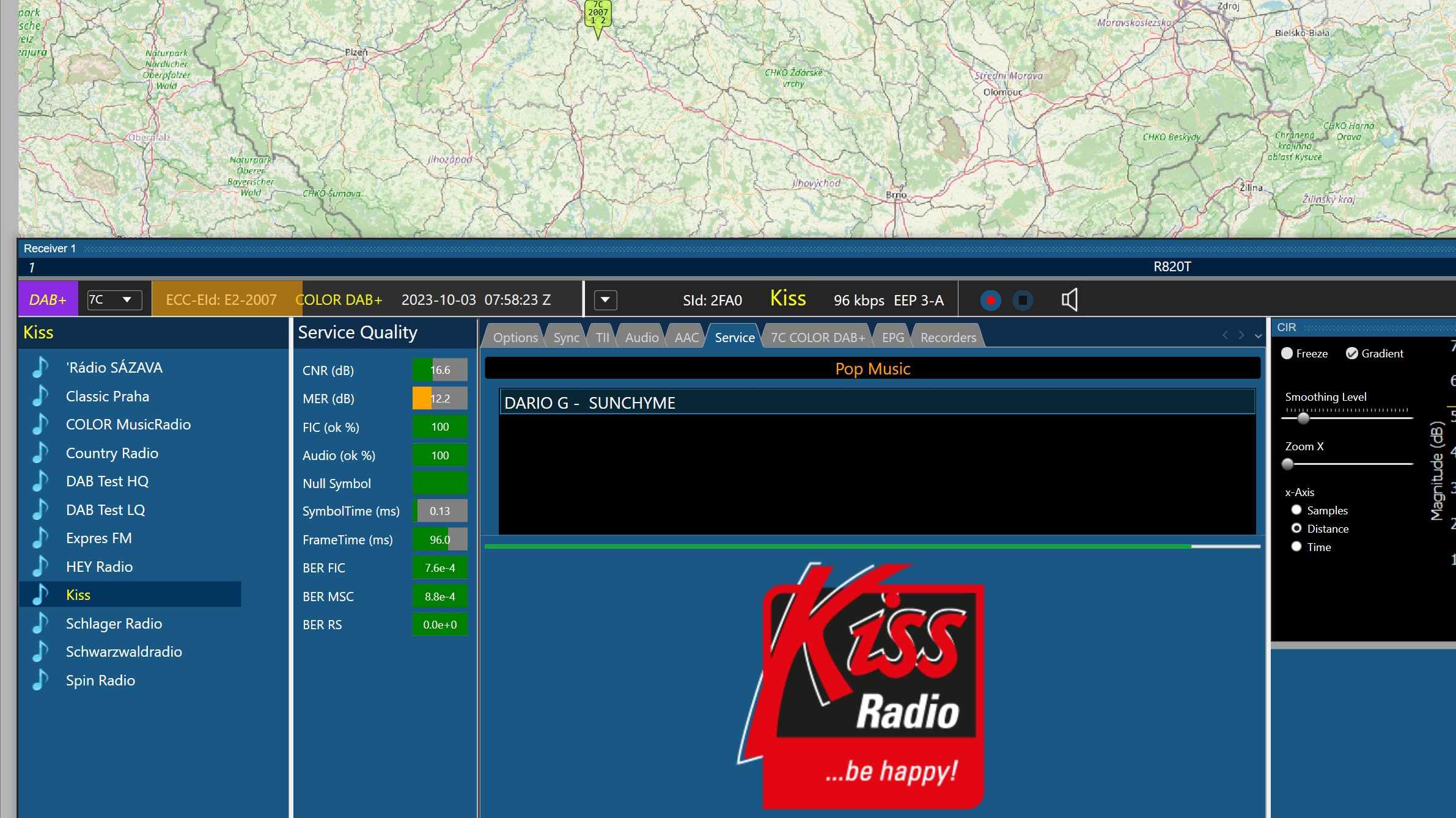Open the Audio tab

click(x=642, y=337)
